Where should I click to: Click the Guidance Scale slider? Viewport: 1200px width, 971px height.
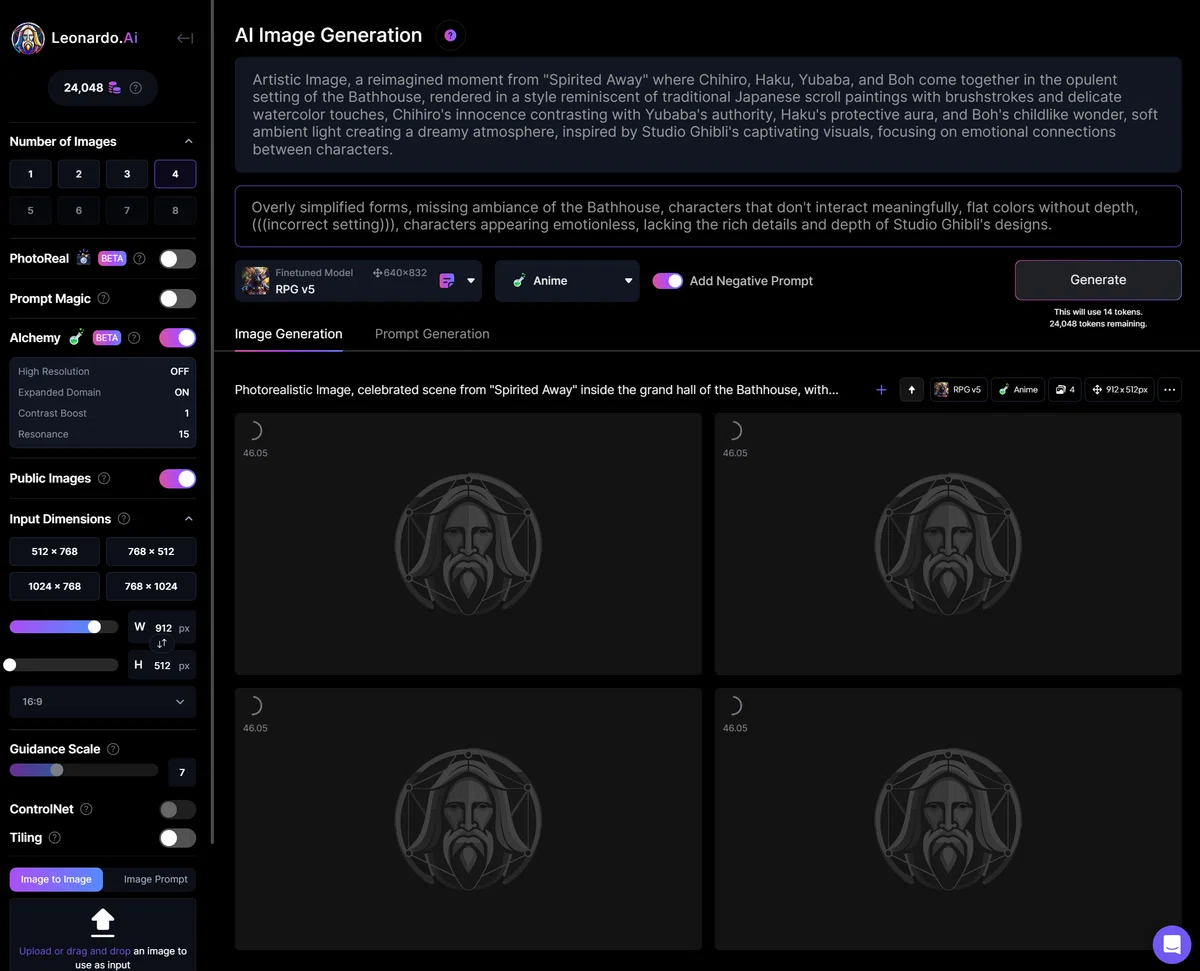click(x=84, y=770)
